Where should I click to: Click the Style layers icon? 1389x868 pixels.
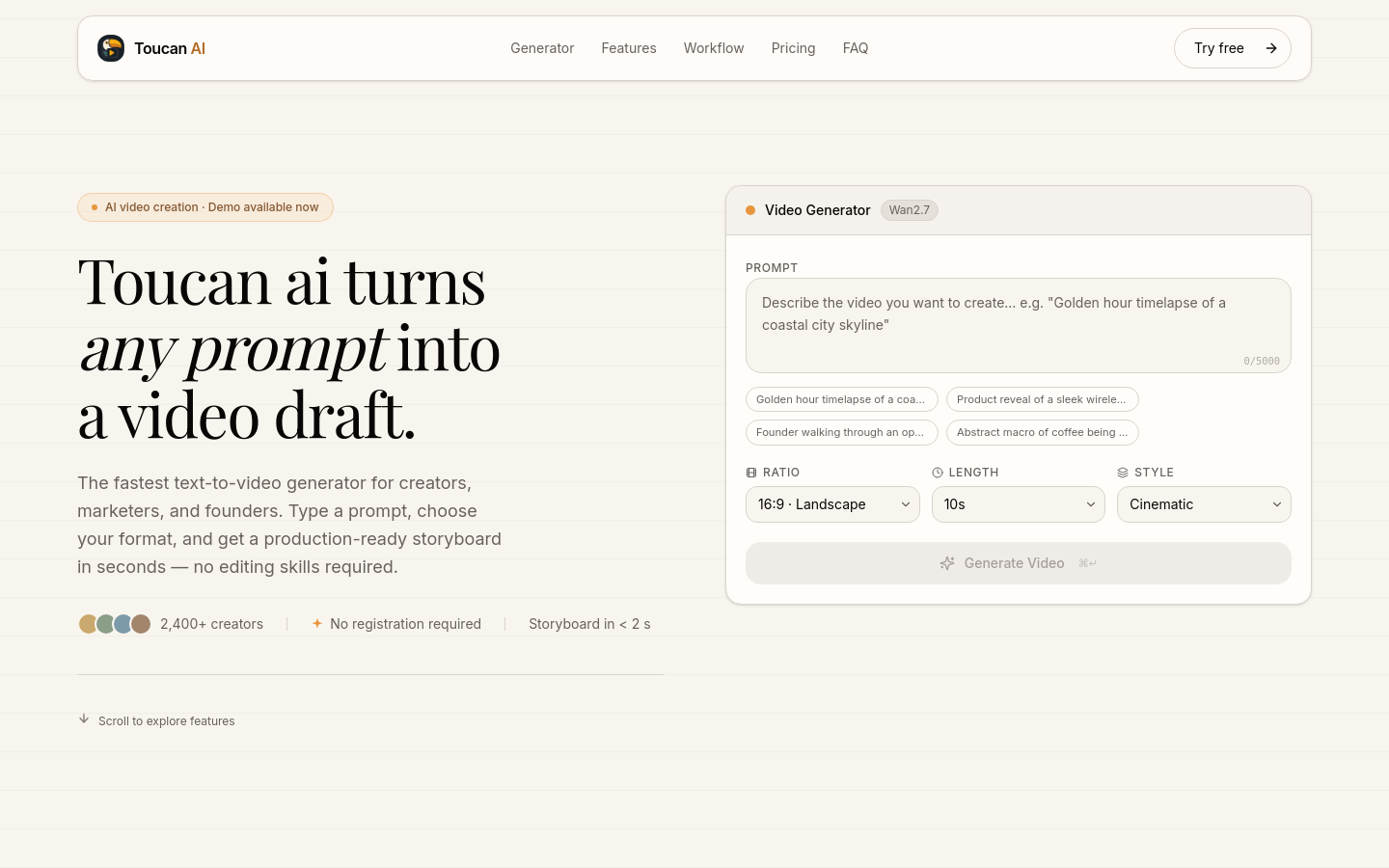point(1123,473)
